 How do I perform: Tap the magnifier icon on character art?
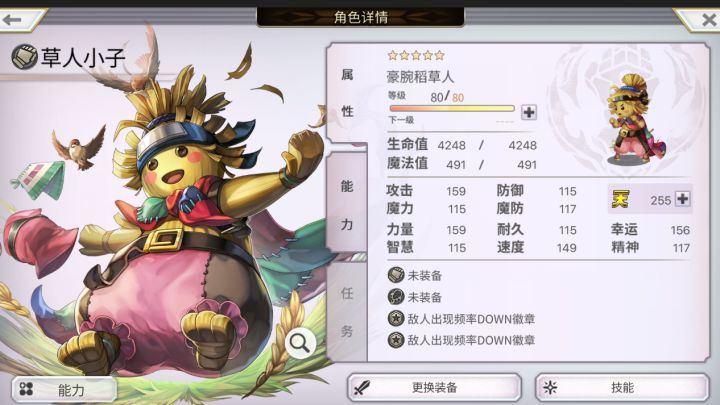(x=299, y=343)
